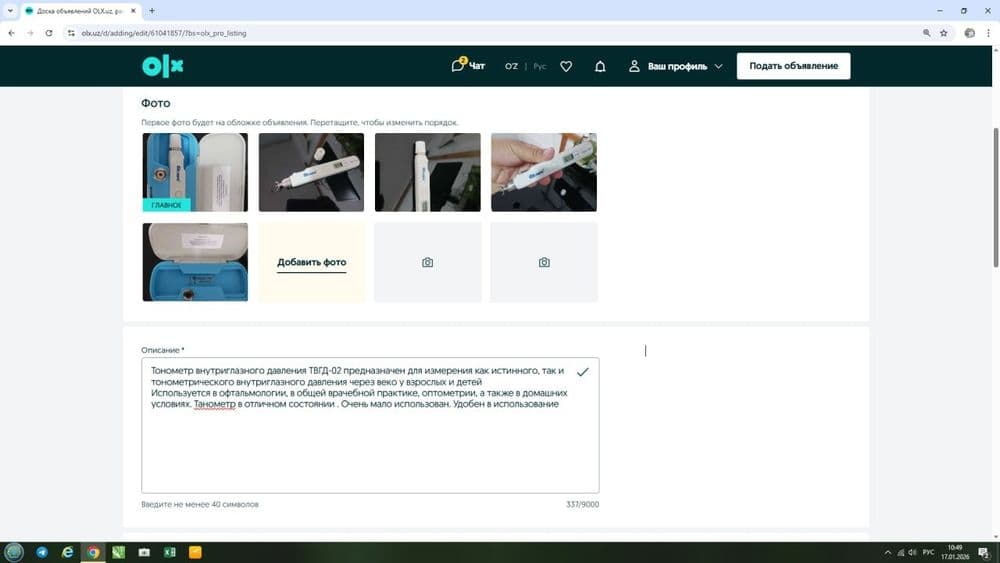Click inside the Описание text area
This screenshot has height=563, width=1000.
tap(370, 425)
